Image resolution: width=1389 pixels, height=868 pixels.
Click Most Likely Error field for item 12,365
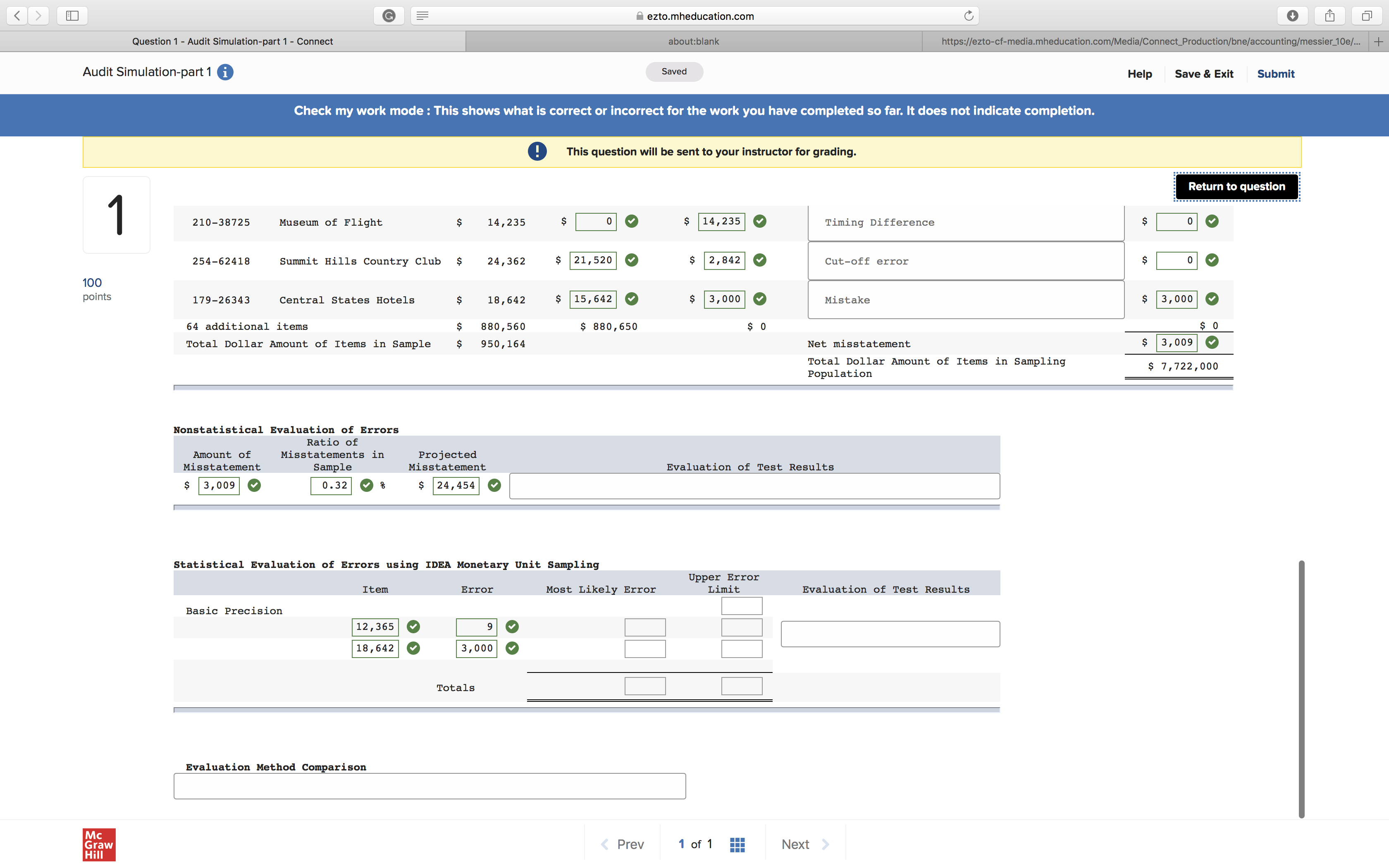644,627
